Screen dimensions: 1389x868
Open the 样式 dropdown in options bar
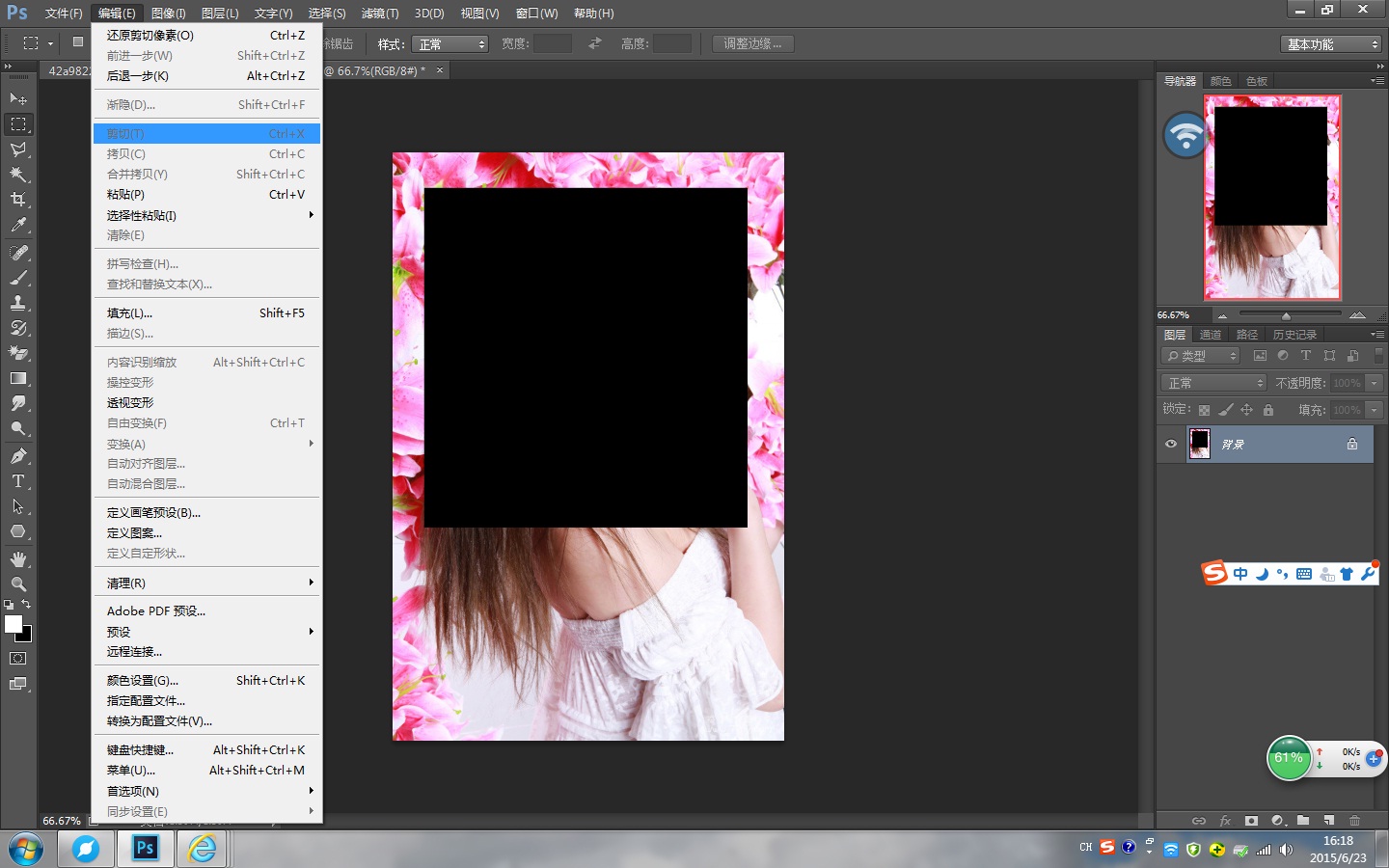tap(449, 44)
